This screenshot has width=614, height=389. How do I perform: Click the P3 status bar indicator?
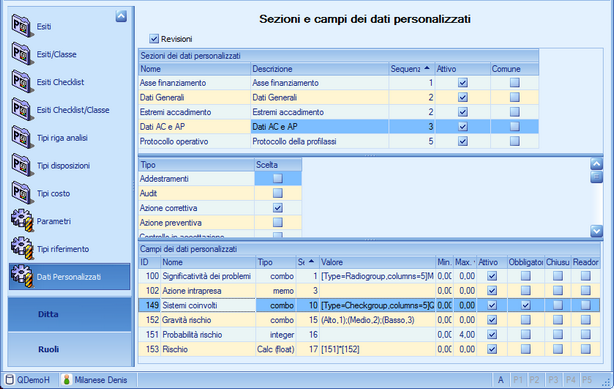coord(553,380)
